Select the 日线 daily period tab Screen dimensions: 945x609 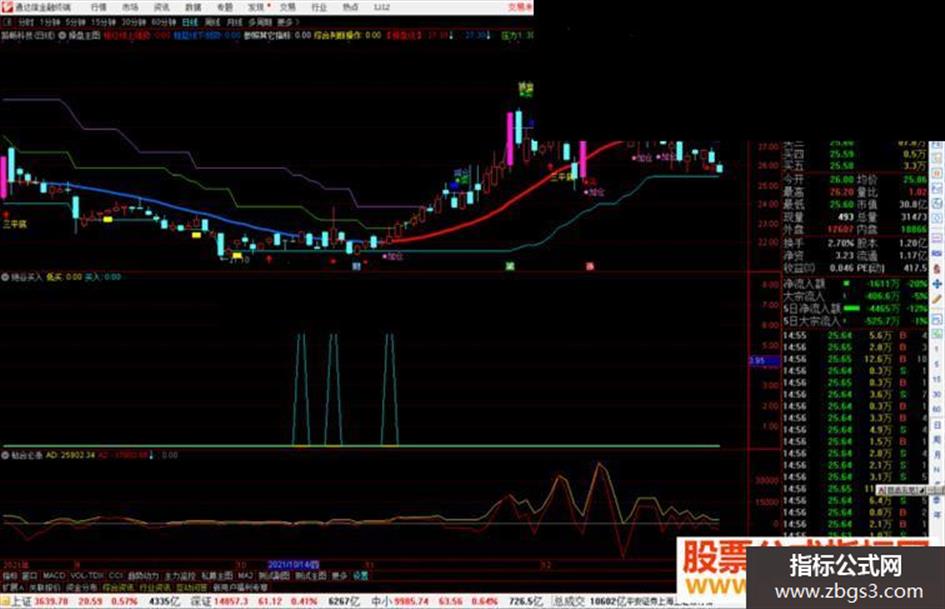pos(190,22)
